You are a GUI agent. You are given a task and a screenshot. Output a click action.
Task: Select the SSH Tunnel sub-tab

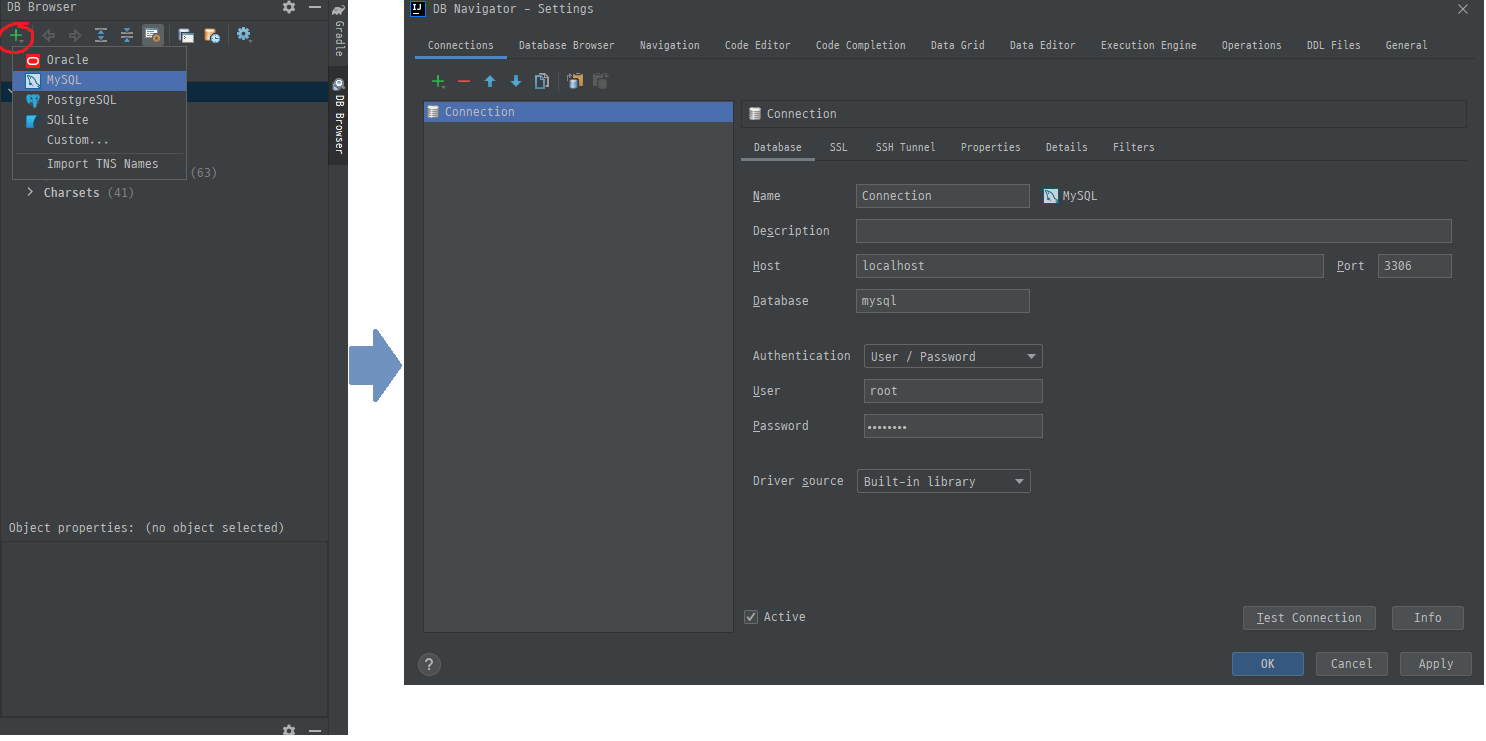click(905, 147)
